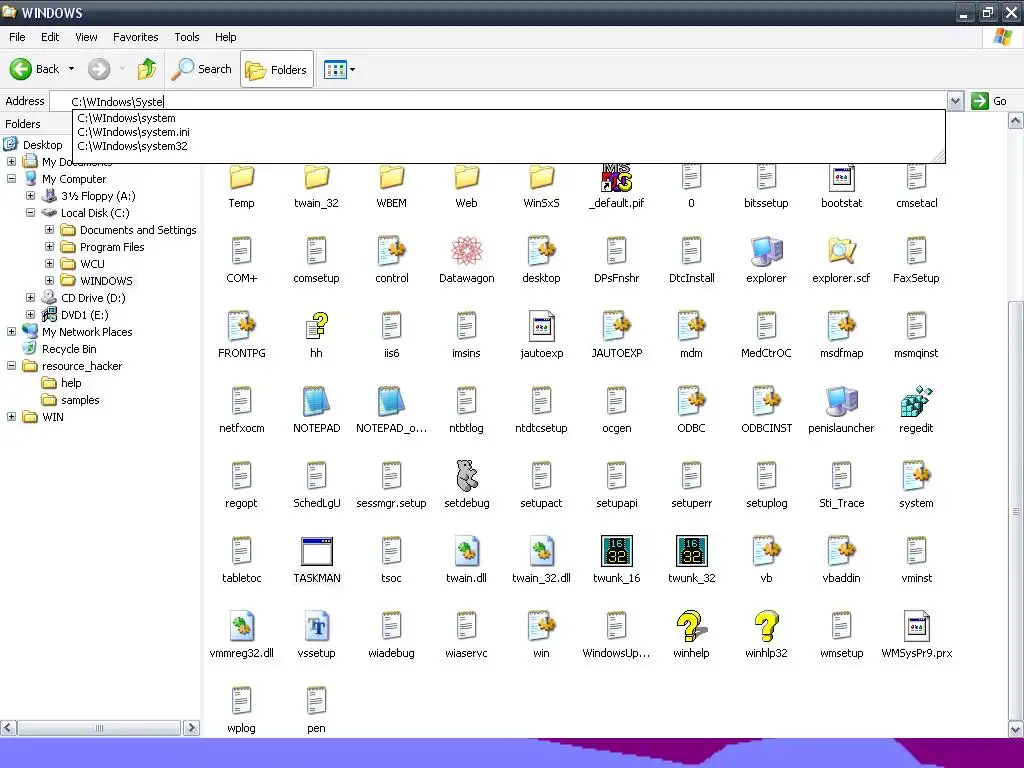
Task: Open the explorer.scf search icon
Action: (x=841, y=251)
